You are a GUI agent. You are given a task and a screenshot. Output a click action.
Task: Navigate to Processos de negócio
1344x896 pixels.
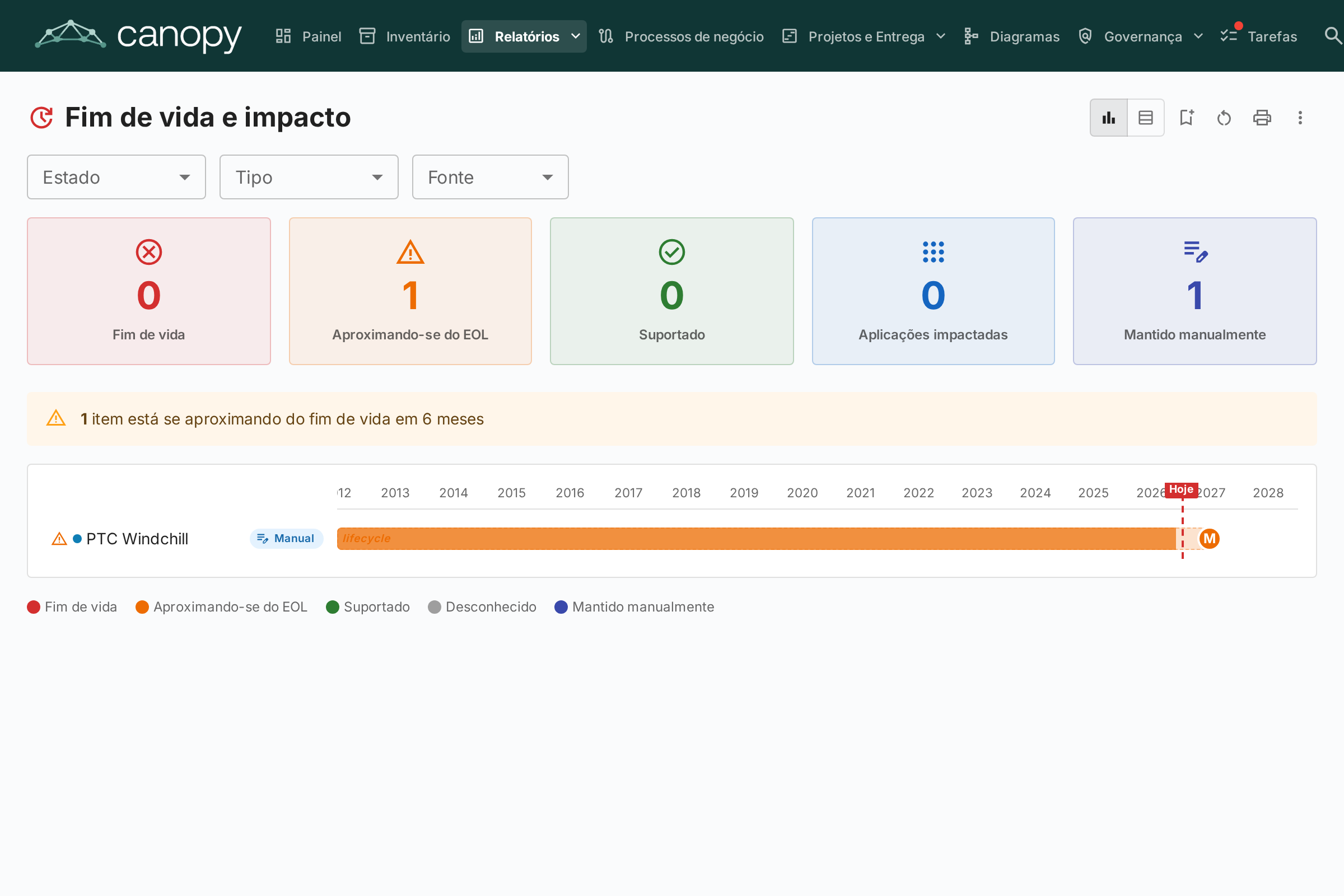[x=681, y=36]
